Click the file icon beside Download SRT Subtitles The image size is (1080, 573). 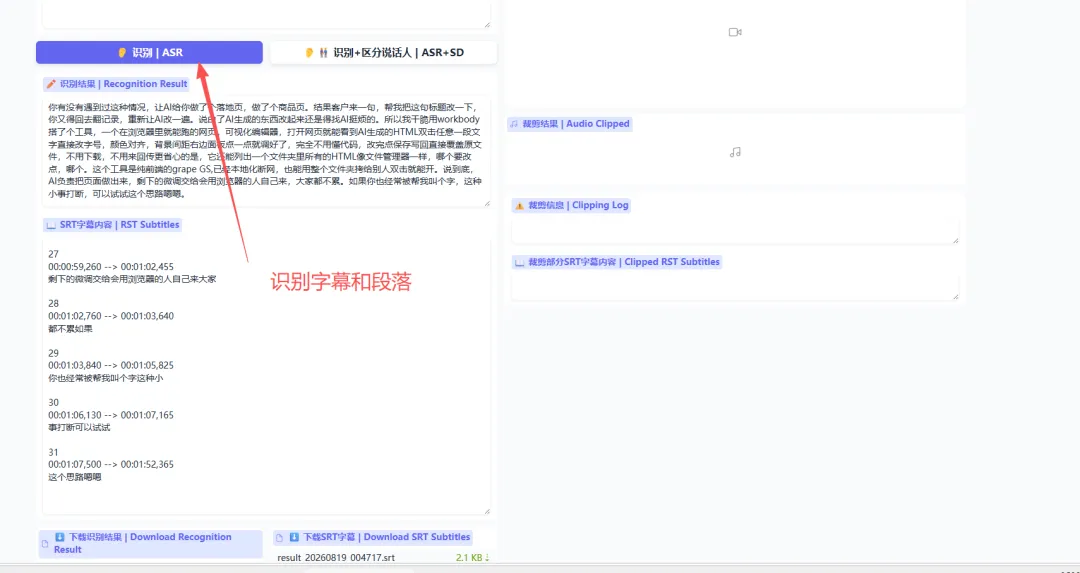pyautogui.click(x=280, y=537)
